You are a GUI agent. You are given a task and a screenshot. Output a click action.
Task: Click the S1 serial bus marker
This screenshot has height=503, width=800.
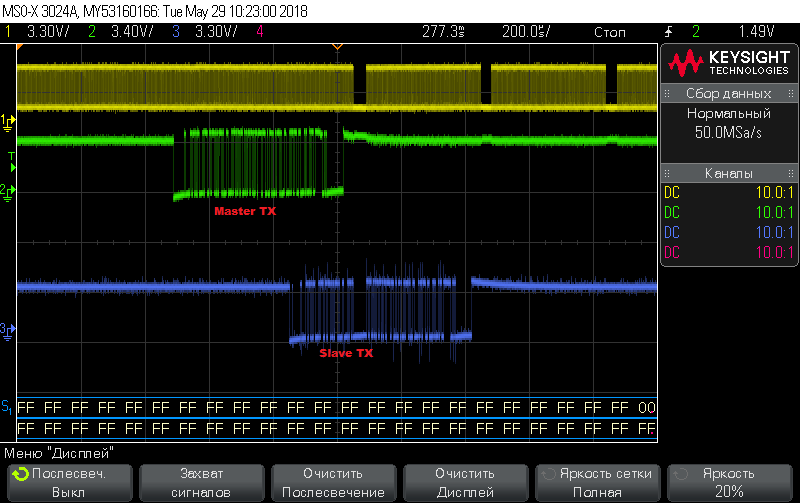click(x=7, y=407)
